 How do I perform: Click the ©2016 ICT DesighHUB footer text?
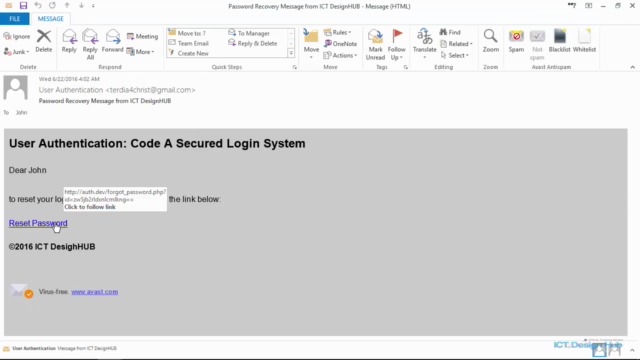tap(52, 247)
